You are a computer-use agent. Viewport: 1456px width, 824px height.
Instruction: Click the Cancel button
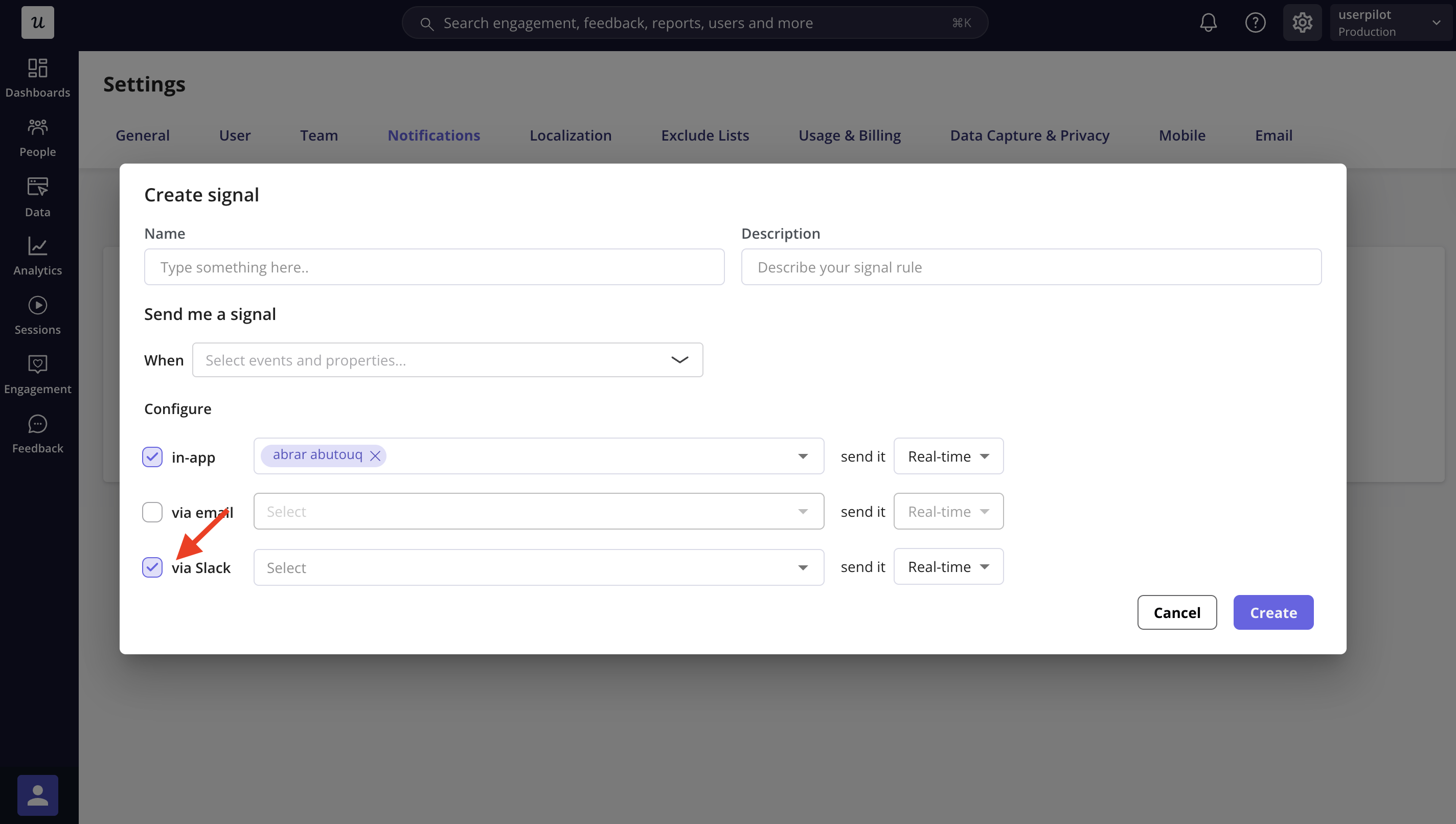[1176, 612]
